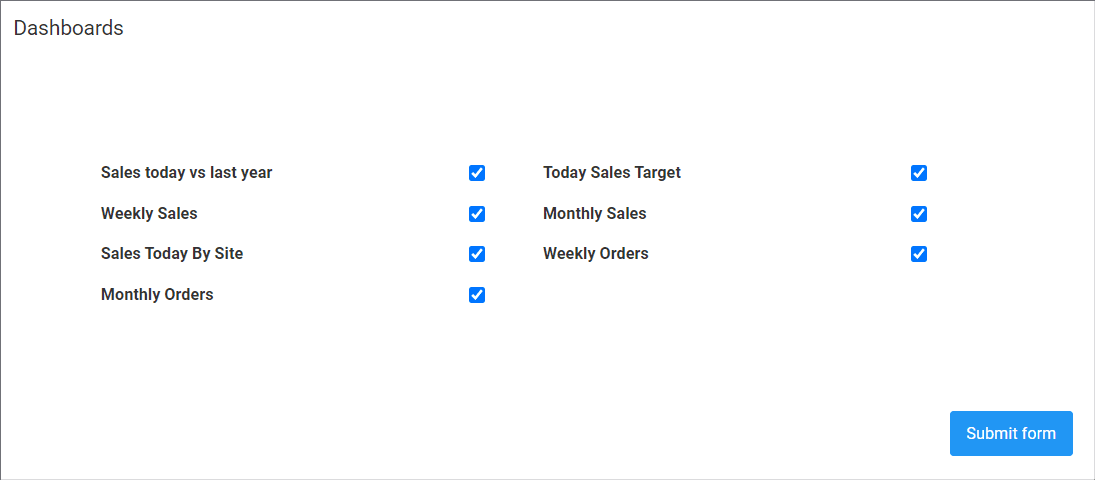
Task: Disable the Monthly Orders checkbox
Action: point(477,295)
